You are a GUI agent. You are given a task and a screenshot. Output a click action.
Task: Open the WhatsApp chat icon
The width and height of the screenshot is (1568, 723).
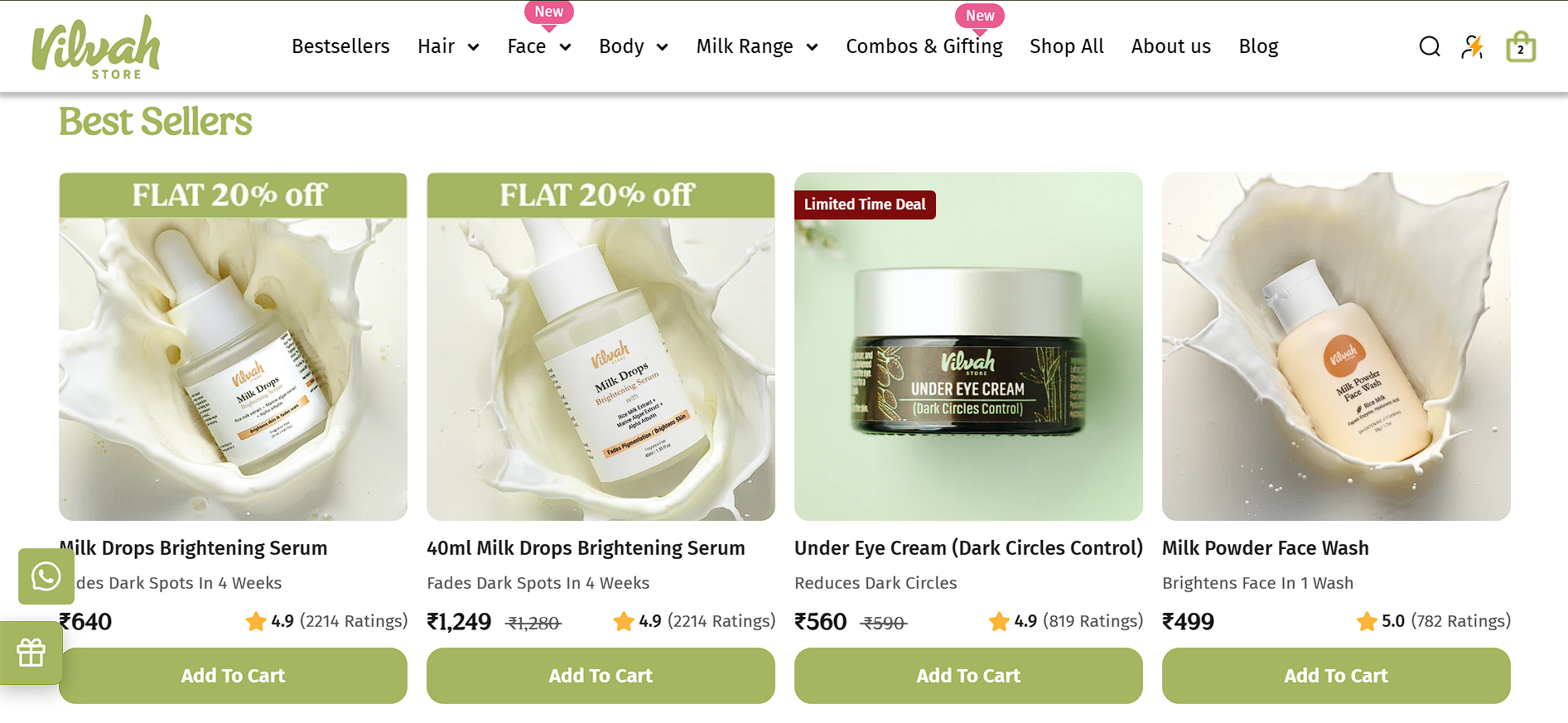click(x=46, y=576)
